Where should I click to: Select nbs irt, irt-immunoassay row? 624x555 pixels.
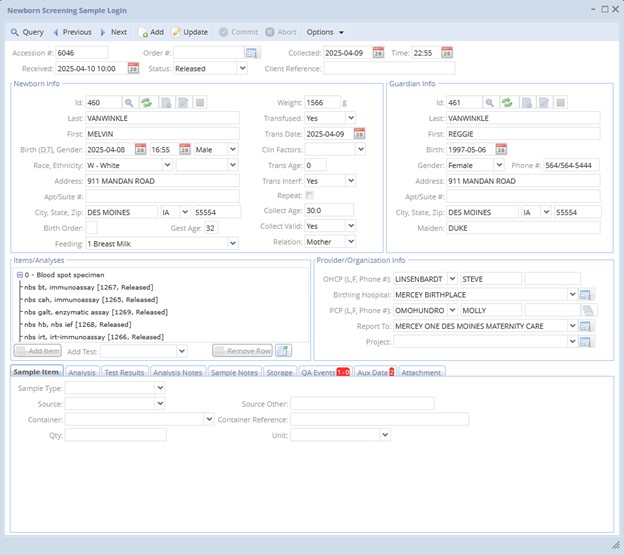[94, 337]
